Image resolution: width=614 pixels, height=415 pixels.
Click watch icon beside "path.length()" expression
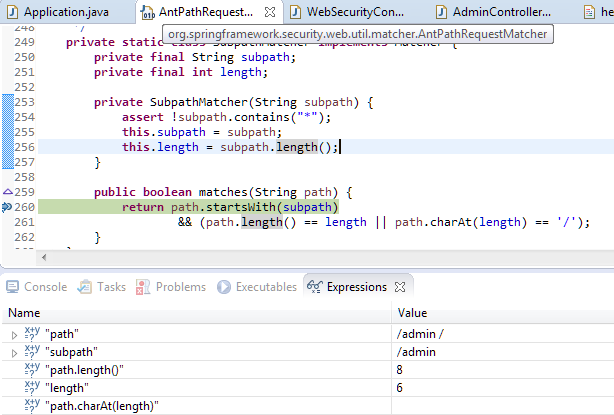point(31,370)
